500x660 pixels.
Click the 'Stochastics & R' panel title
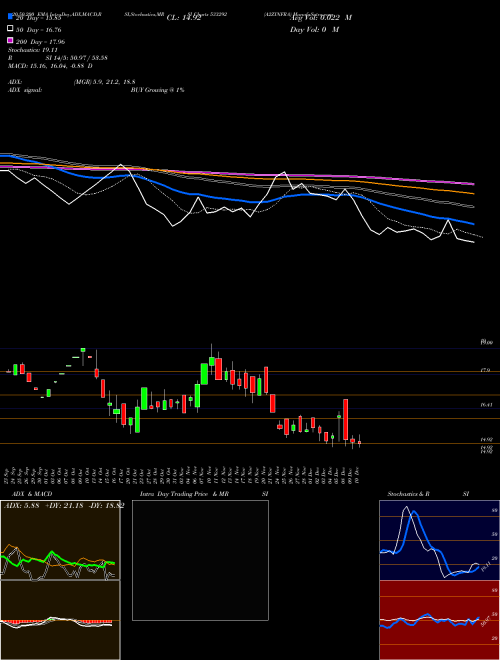click(x=408, y=494)
